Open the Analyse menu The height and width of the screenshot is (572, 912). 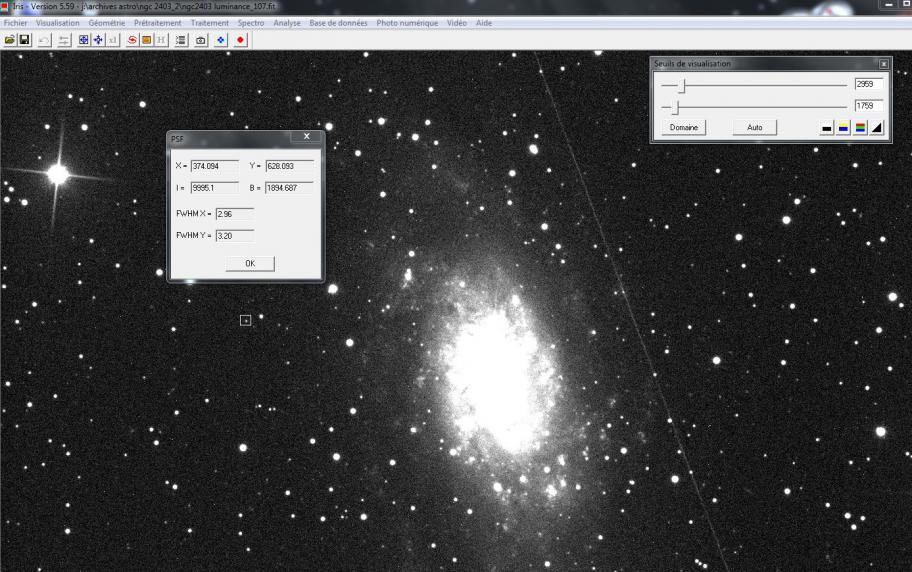[287, 23]
